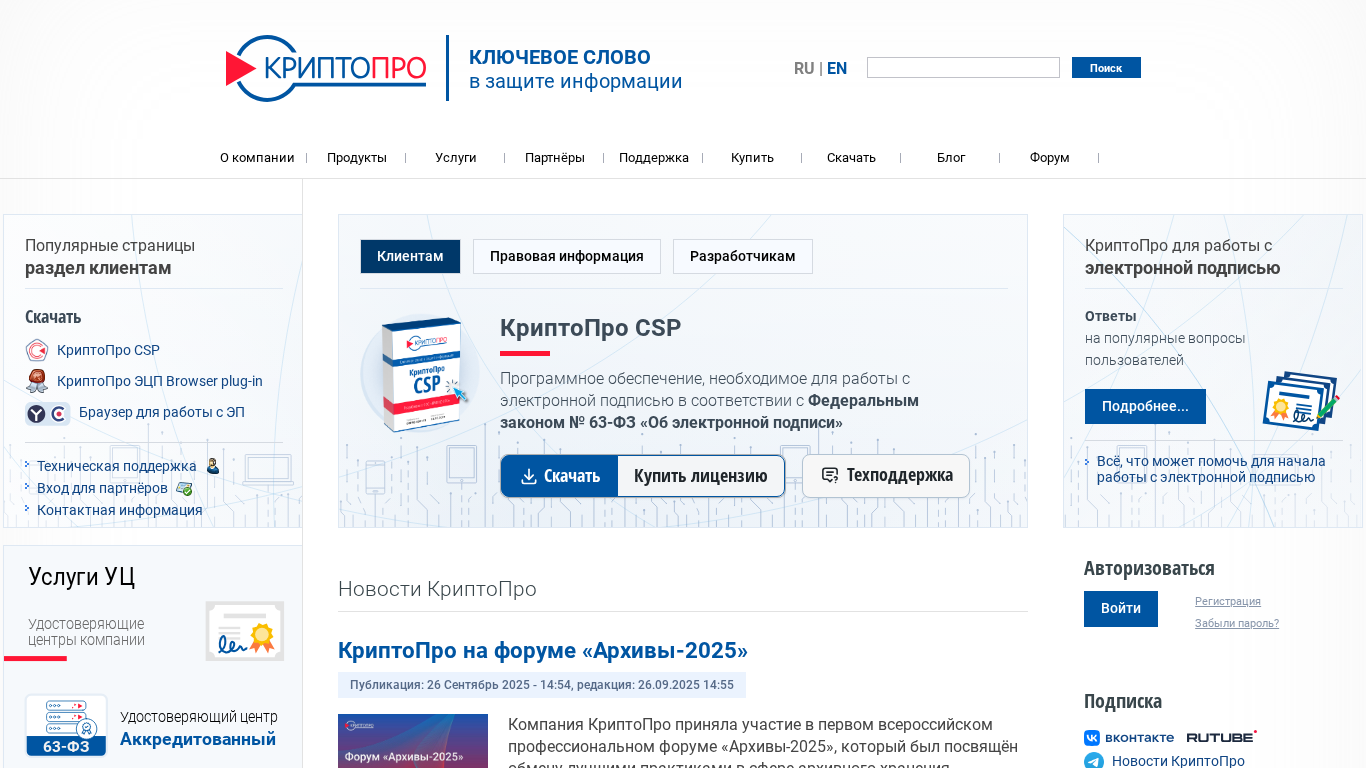The width and height of the screenshot is (1366, 768).
Task: Open the Купить menu
Action: click(x=752, y=158)
